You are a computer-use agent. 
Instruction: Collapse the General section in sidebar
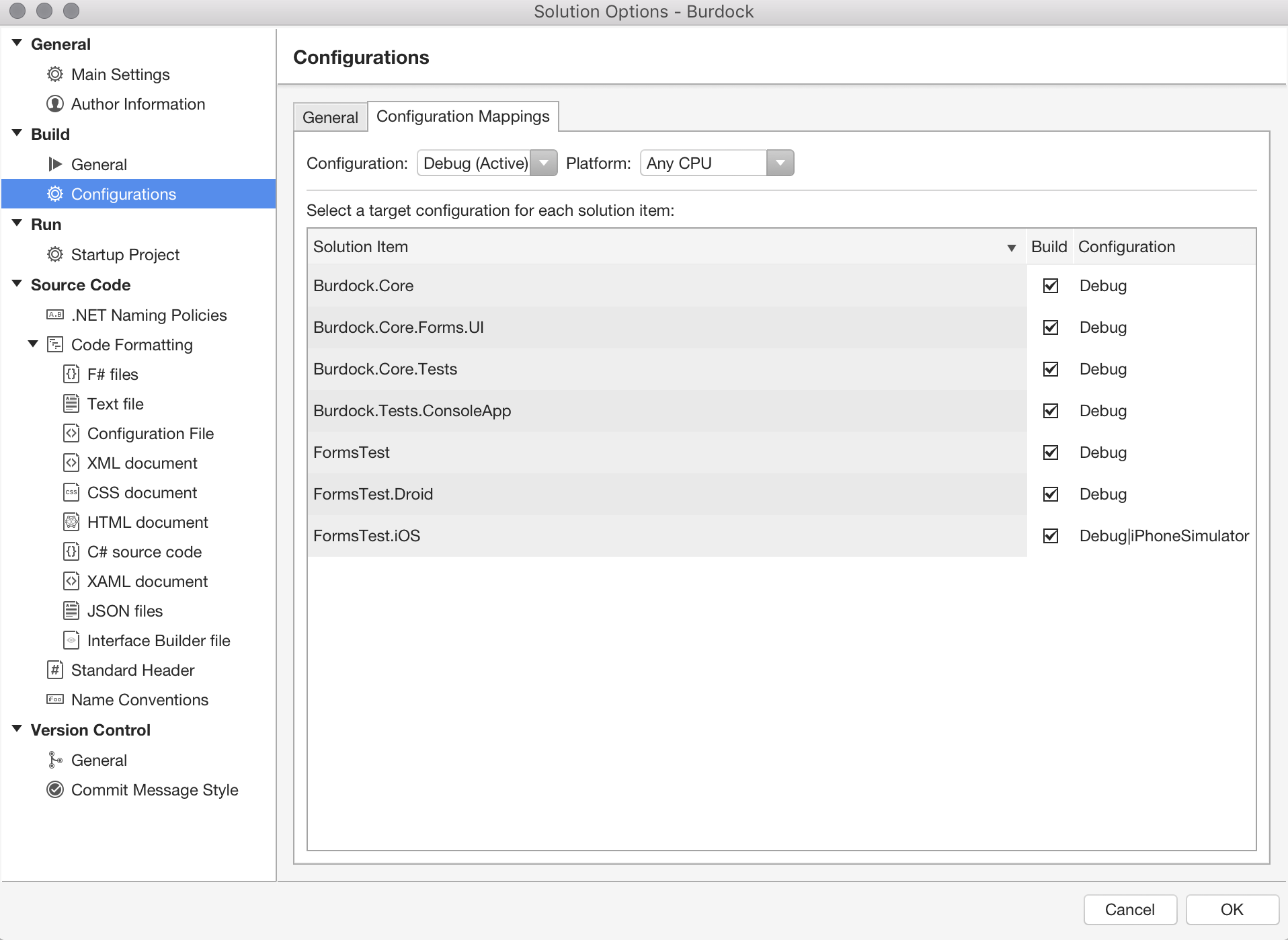click(17, 43)
